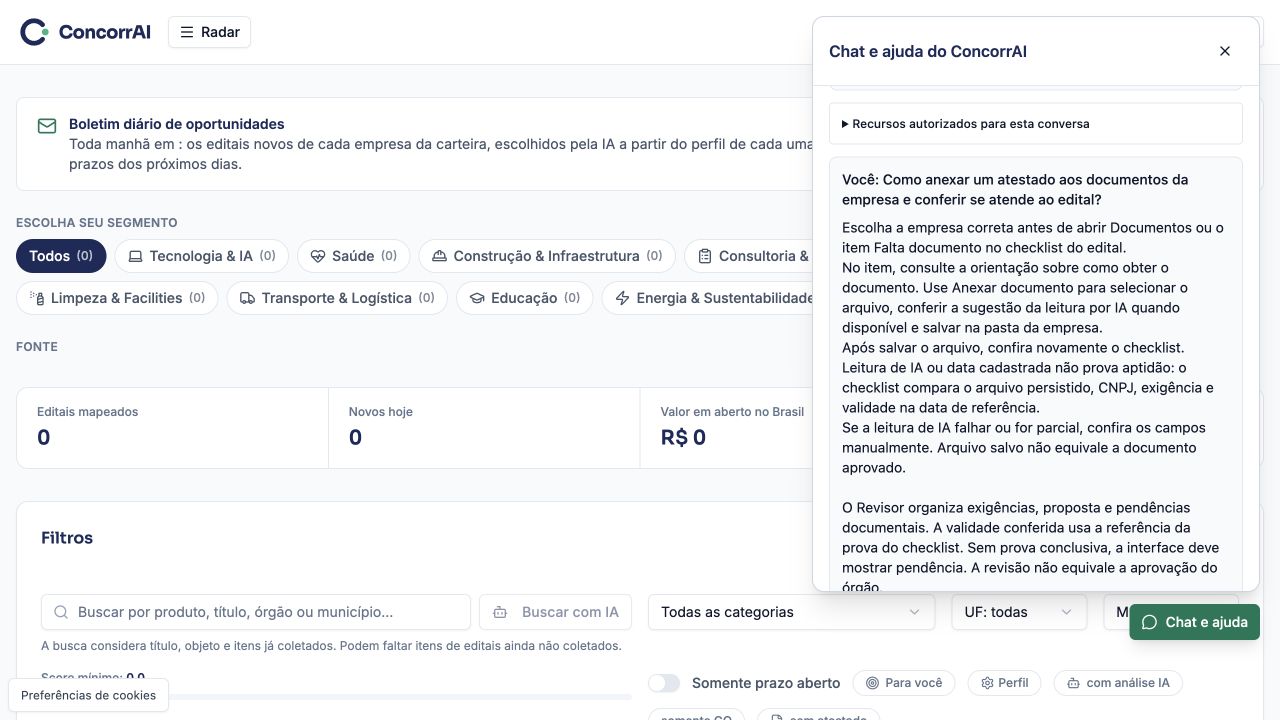Select the Tecnologia & IA segment
This screenshot has height=720, width=1280.
click(x=202, y=256)
